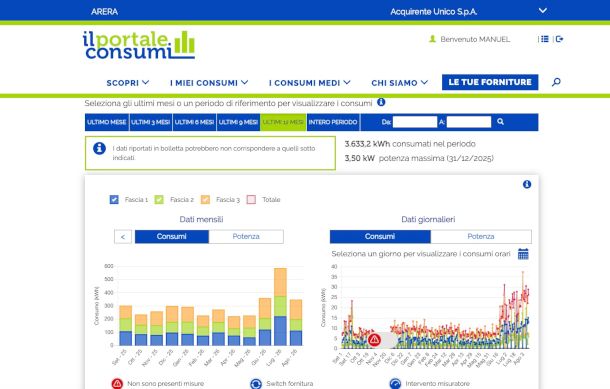610x389 pixels.
Task: Click warning marker on the daily chart
Action: (x=374, y=340)
